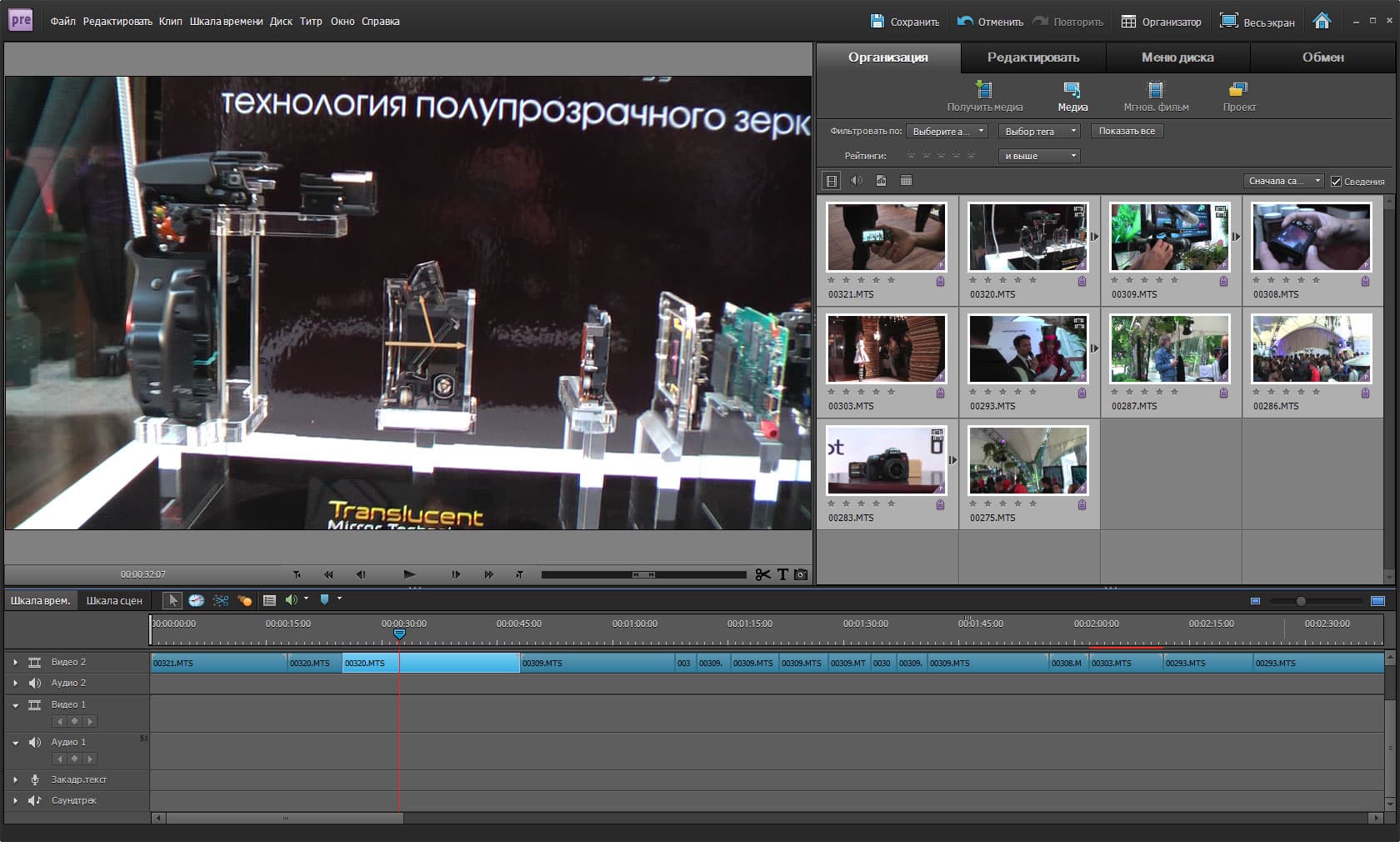Adjust the timeline zoom slider handle
The height and width of the screenshot is (842, 1400).
point(1300,601)
